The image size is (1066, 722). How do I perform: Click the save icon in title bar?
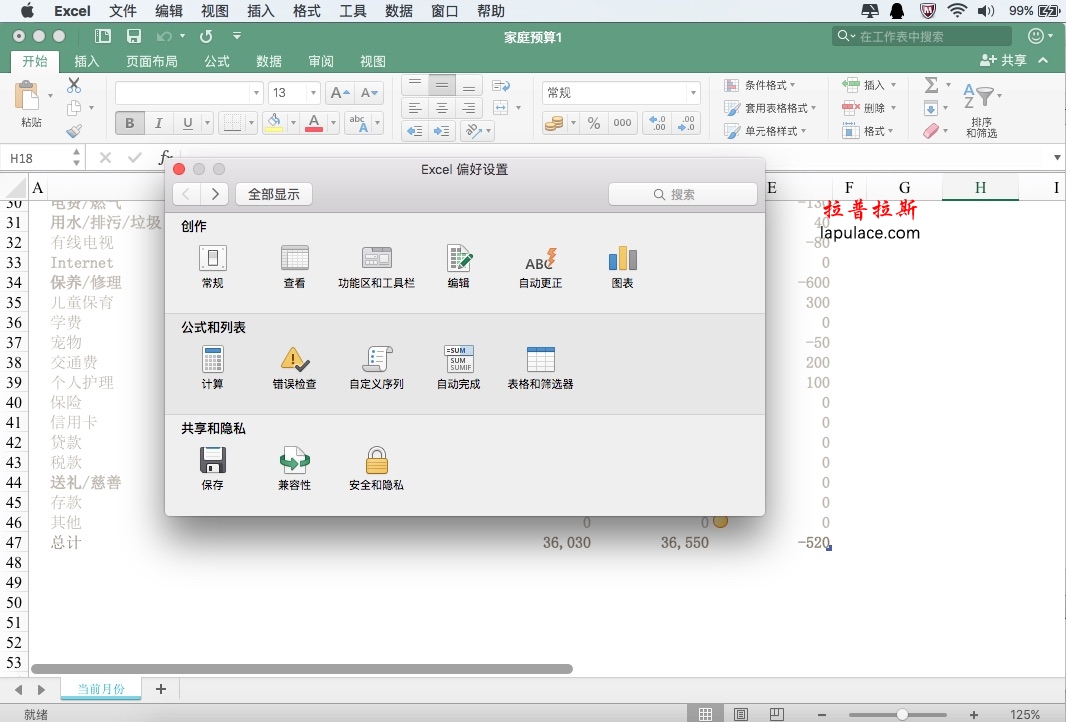click(134, 36)
